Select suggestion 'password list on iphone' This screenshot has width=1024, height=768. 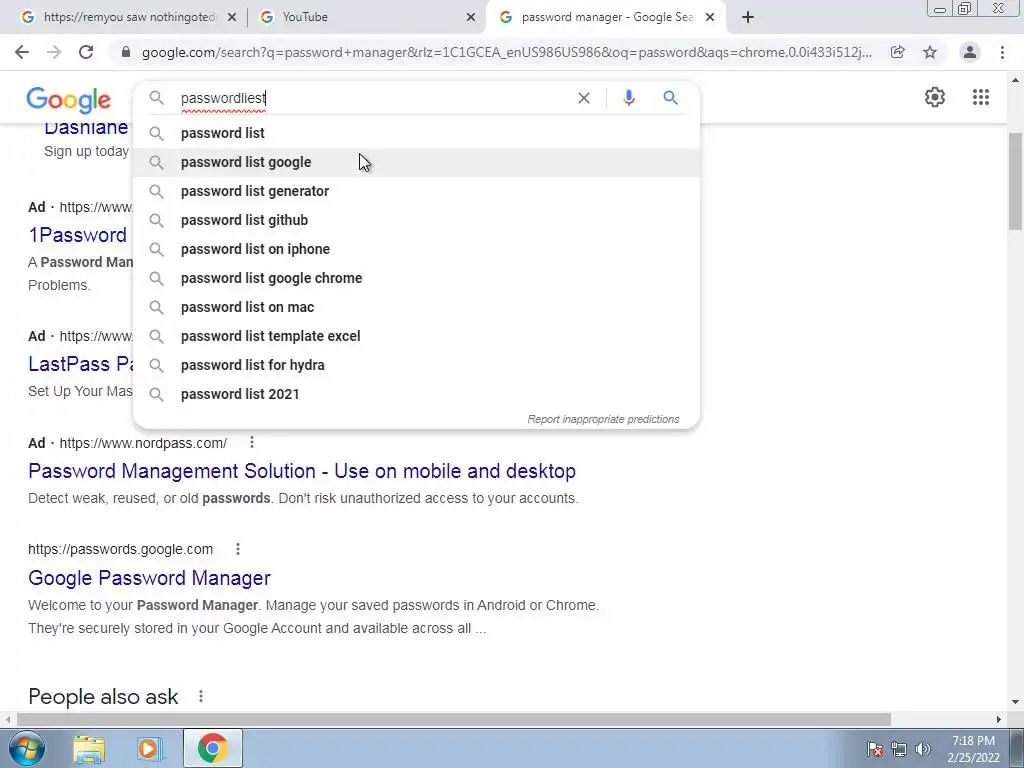click(416, 249)
